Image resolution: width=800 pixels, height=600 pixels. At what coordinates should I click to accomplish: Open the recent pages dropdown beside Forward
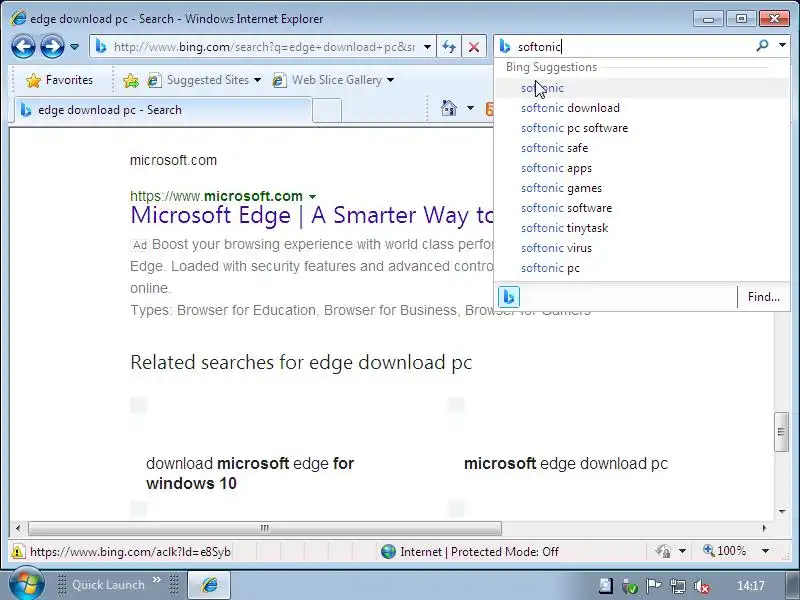pos(74,47)
